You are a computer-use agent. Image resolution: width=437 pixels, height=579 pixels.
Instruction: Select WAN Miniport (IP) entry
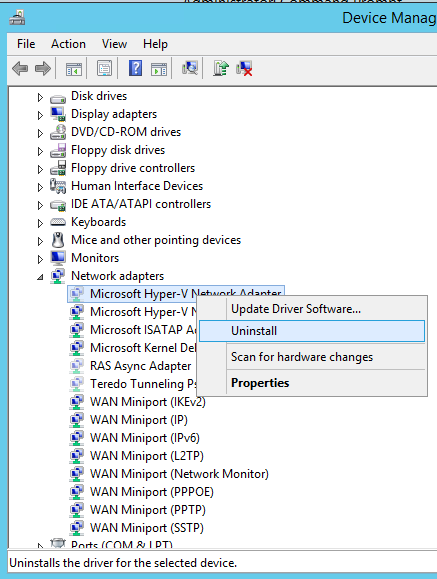(x=139, y=420)
